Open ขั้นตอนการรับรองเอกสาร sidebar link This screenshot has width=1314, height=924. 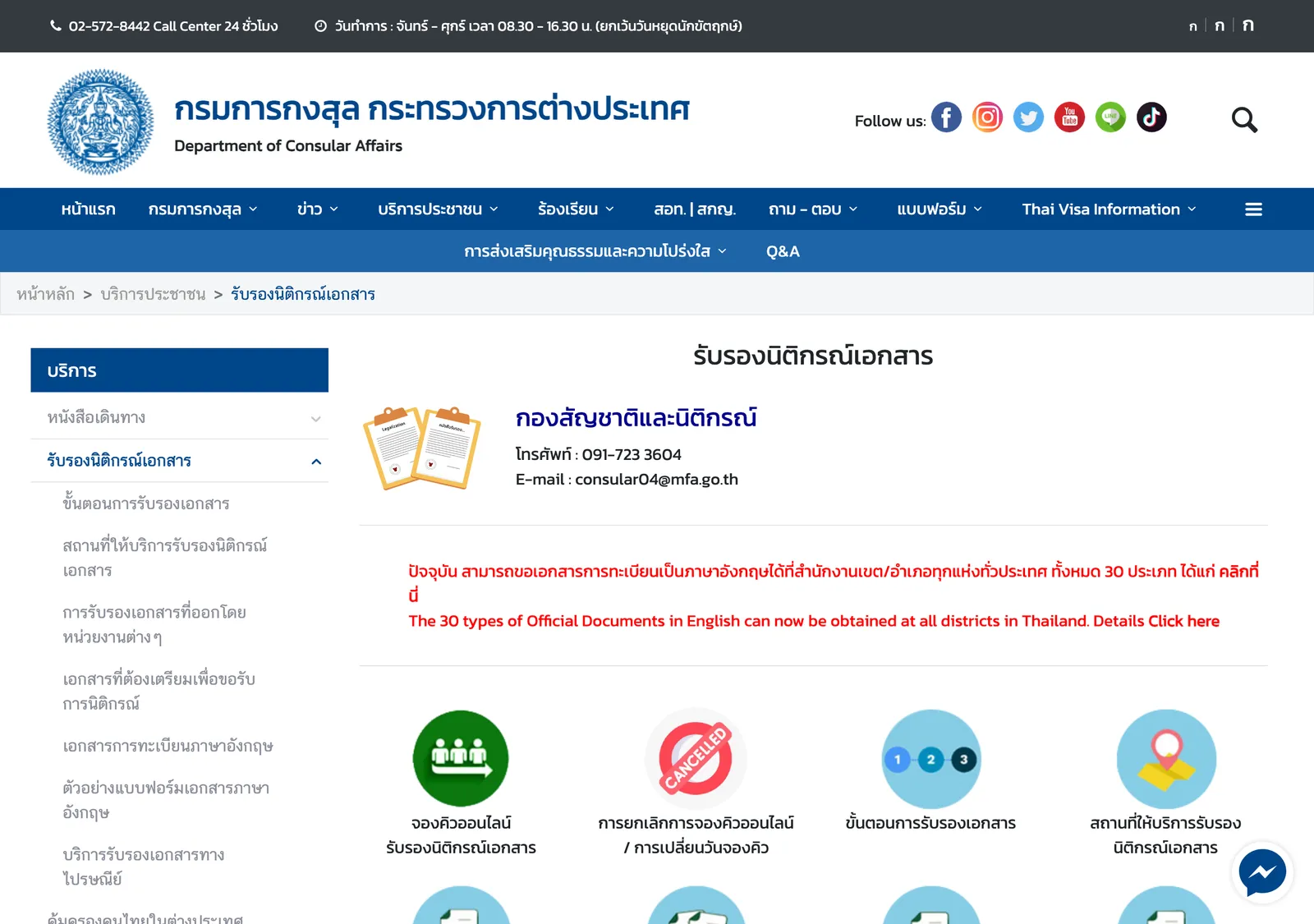[x=146, y=503]
